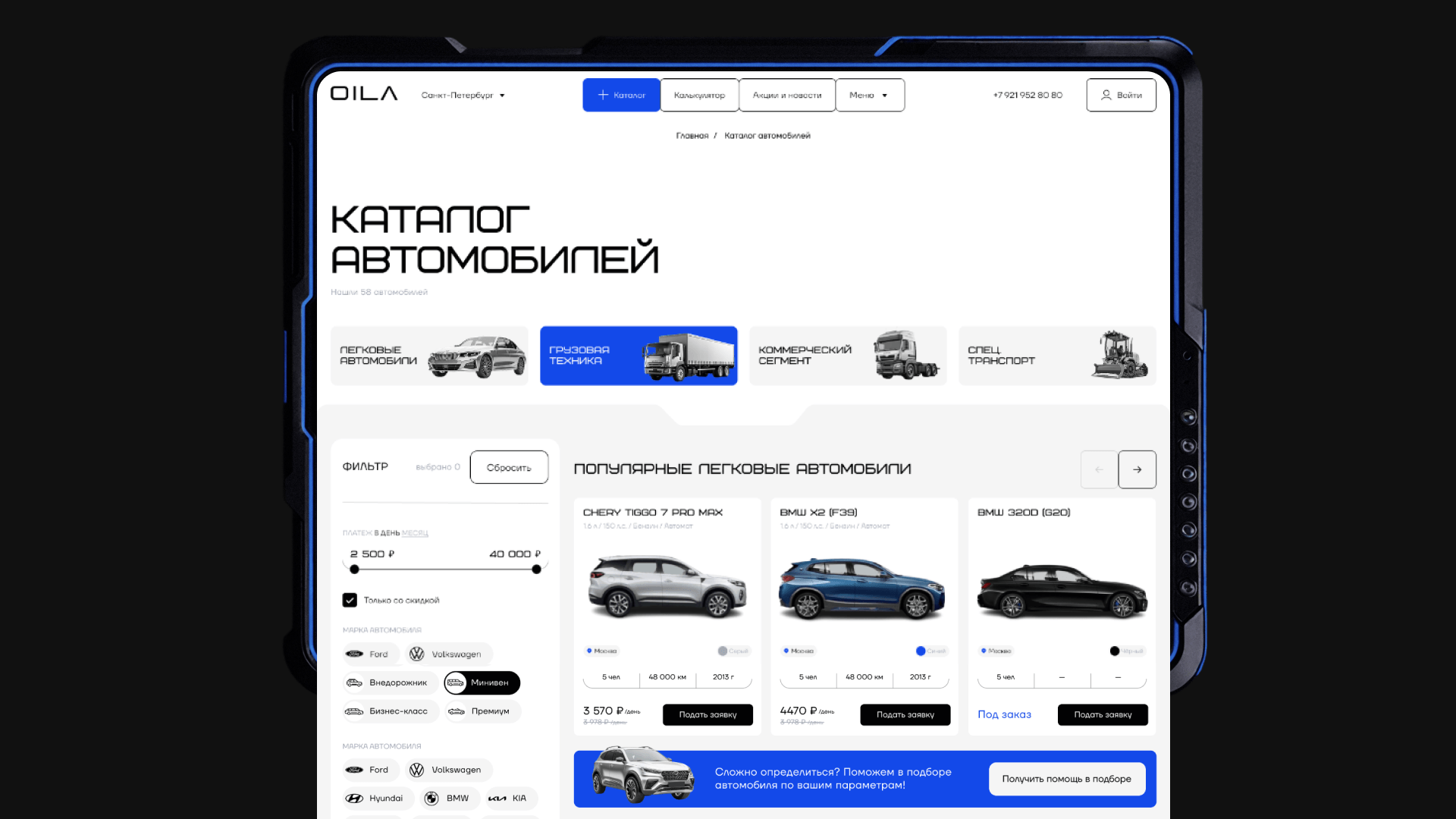The height and width of the screenshot is (819, 1456).
Task: Submit Подать заявку for BMW 320D
Action: coord(1103,714)
